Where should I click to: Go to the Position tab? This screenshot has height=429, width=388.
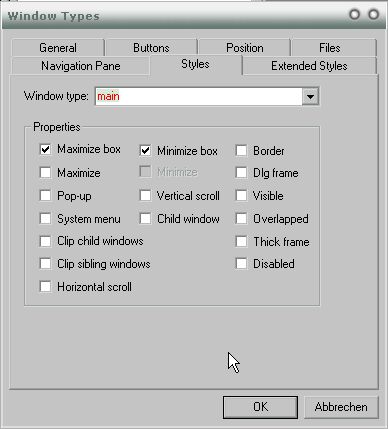(x=245, y=48)
